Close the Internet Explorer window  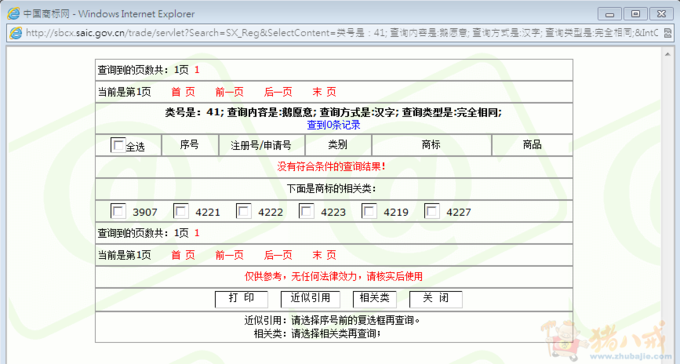tap(661, 14)
